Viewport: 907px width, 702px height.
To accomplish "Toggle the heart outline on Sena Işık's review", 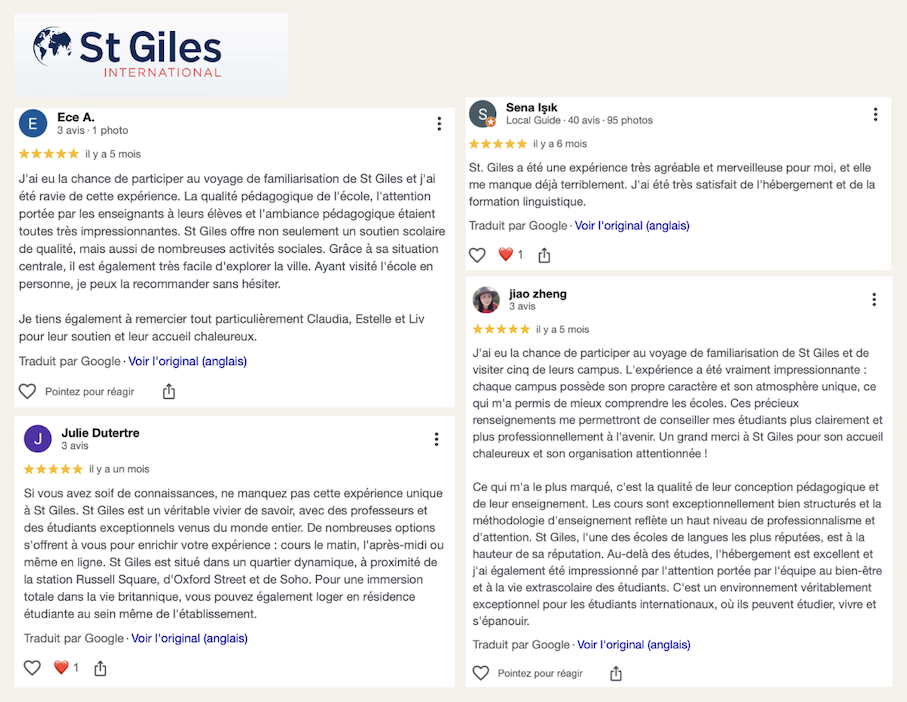I will tap(477, 255).
